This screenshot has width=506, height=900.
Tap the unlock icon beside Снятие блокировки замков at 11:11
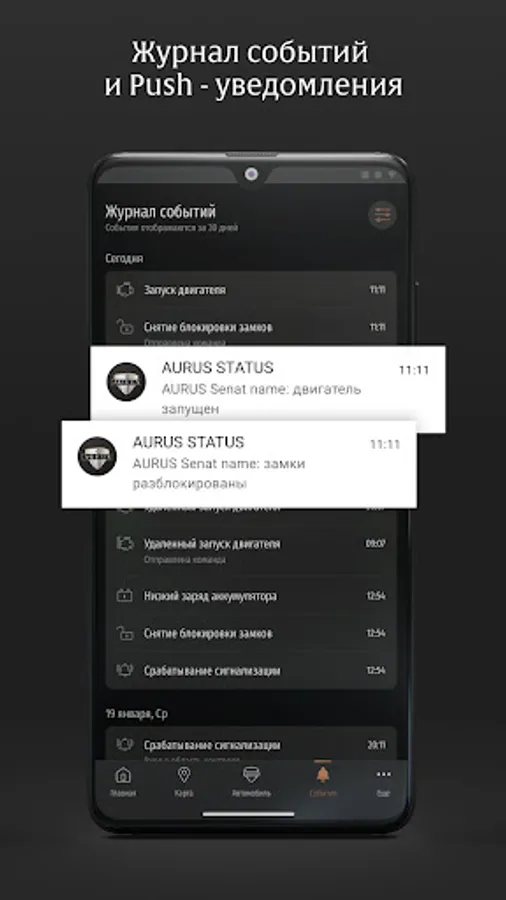coord(125,327)
